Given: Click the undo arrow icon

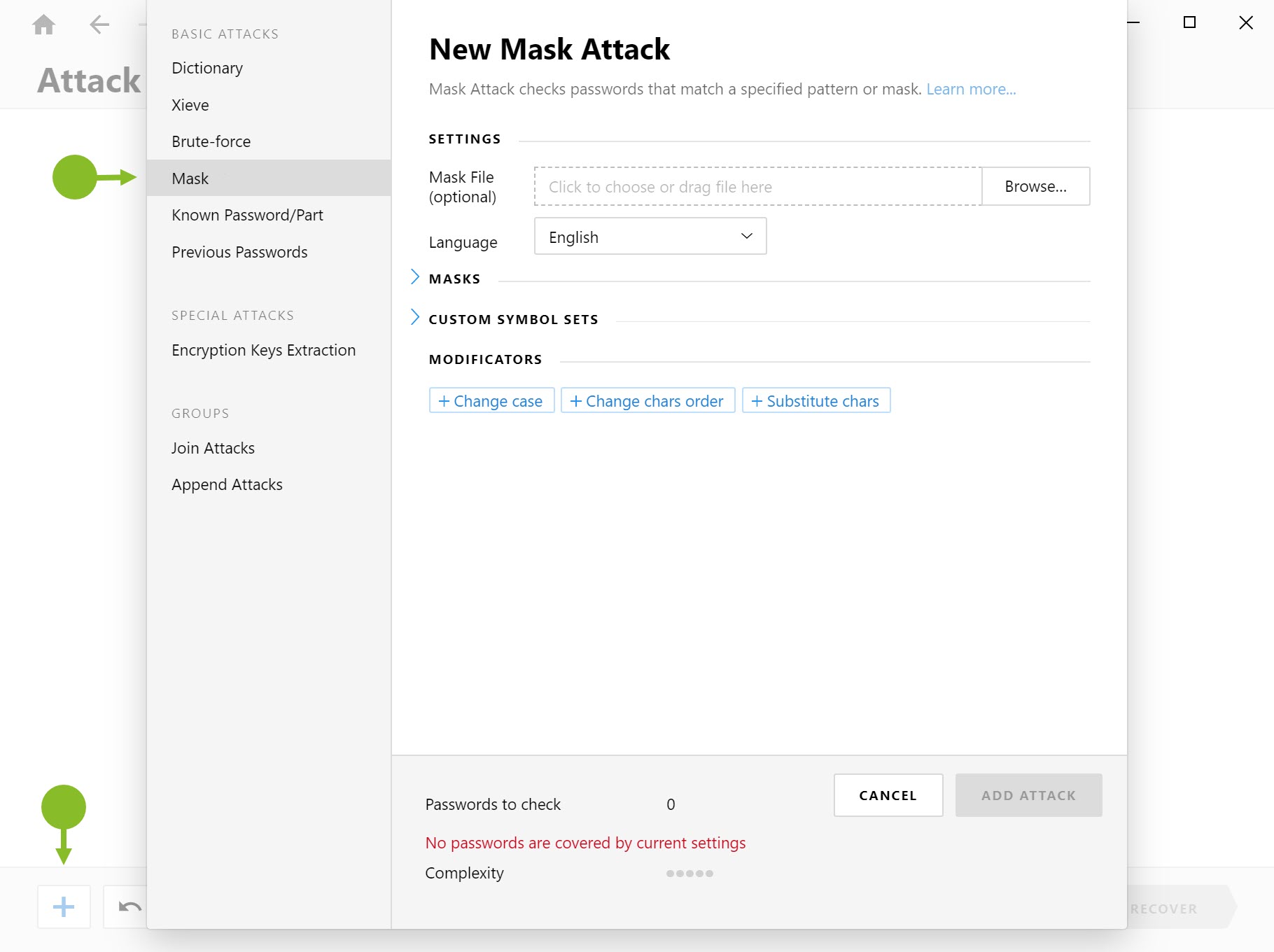Looking at the screenshot, I should [128, 906].
